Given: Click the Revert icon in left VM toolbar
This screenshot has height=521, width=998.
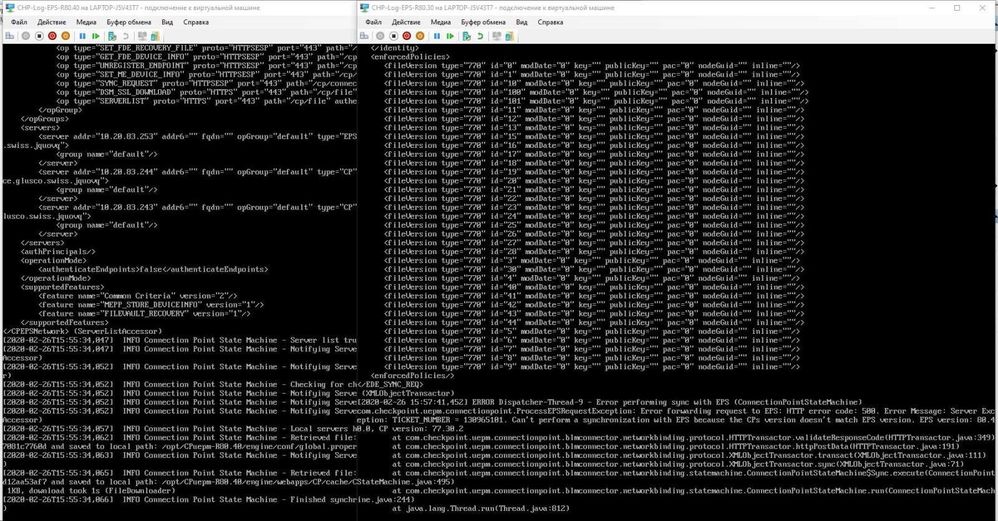Looking at the screenshot, I should (x=123, y=35).
